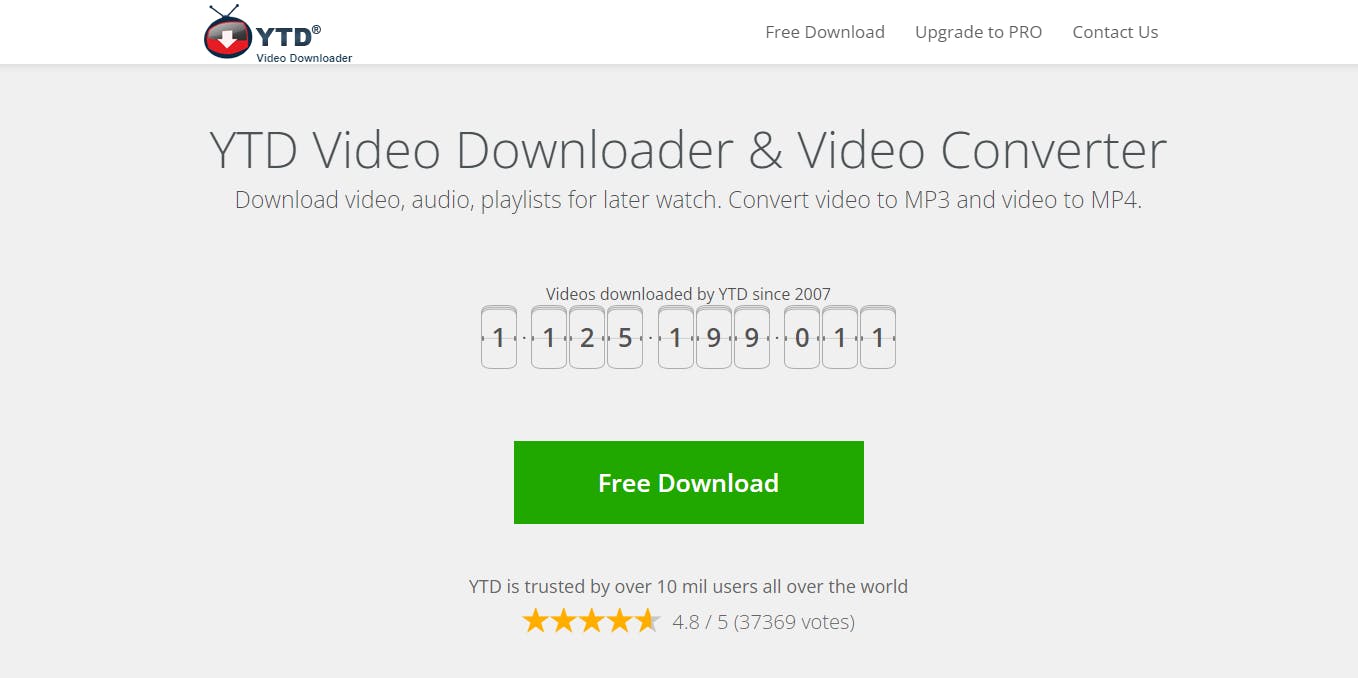Go to the Contact Us page
Image resolution: width=1358 pixels, height=678 pixels.
[1115, 32]
